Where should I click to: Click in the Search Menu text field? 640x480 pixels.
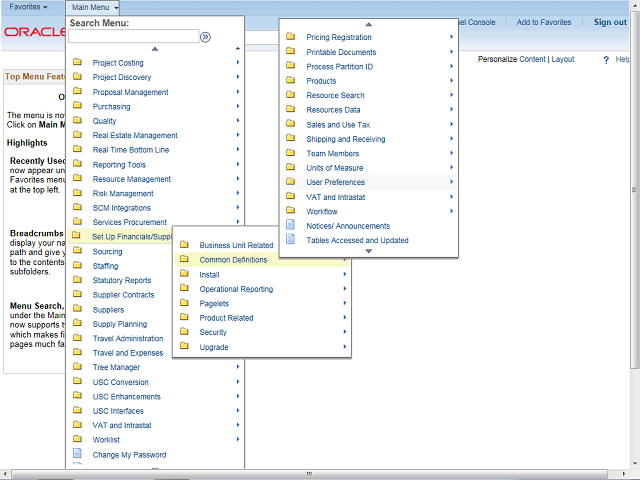[x=133, y=36]
